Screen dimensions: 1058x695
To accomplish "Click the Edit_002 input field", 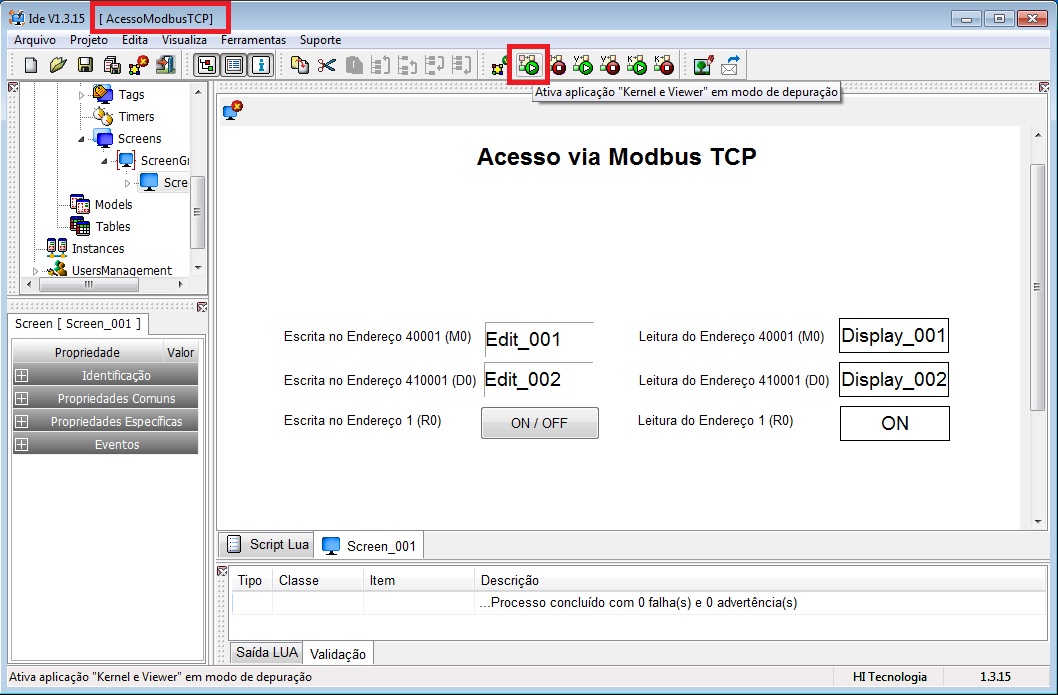I will point(539,379).
